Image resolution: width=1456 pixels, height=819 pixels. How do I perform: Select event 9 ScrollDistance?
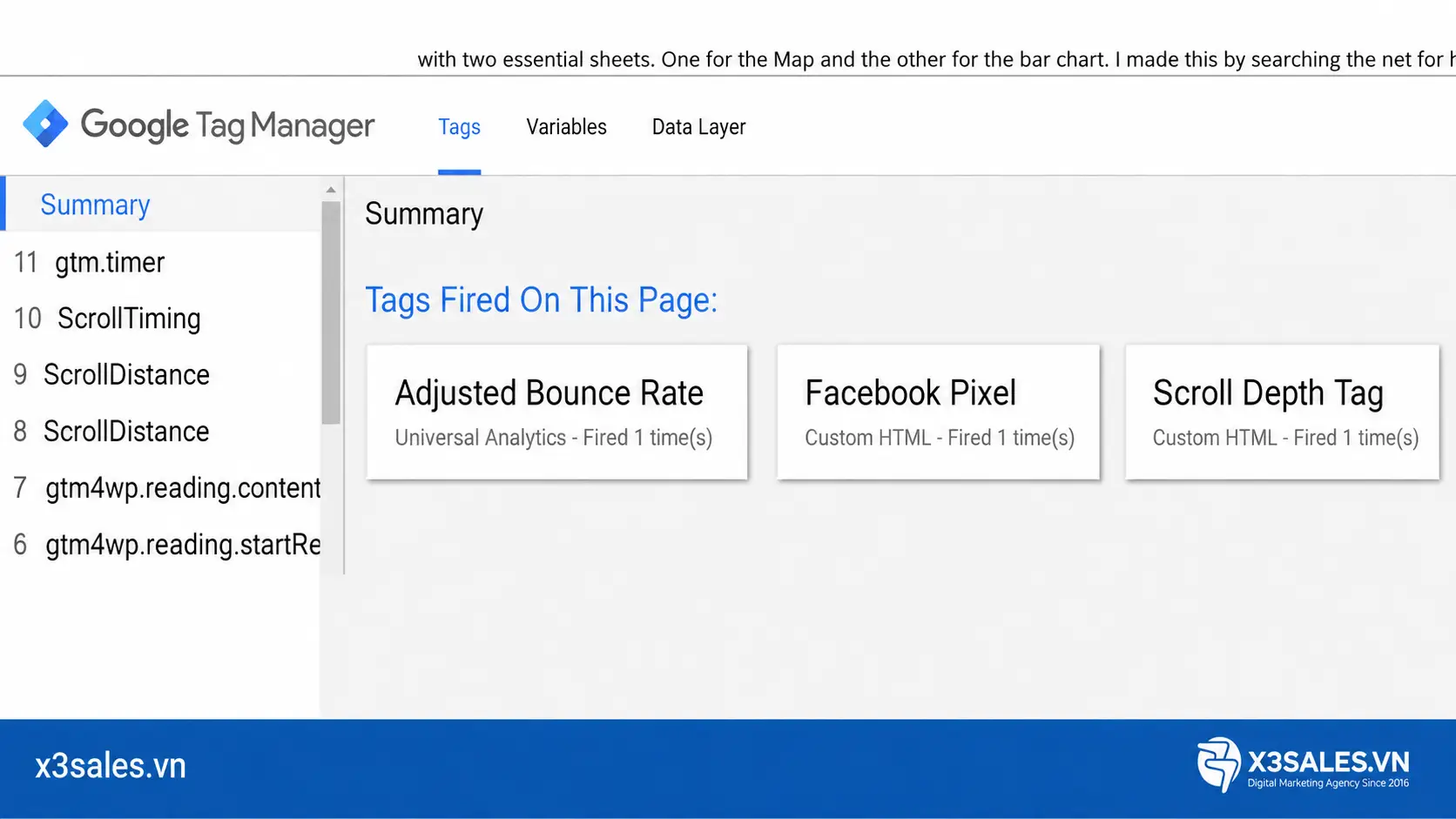click(161, 375)
